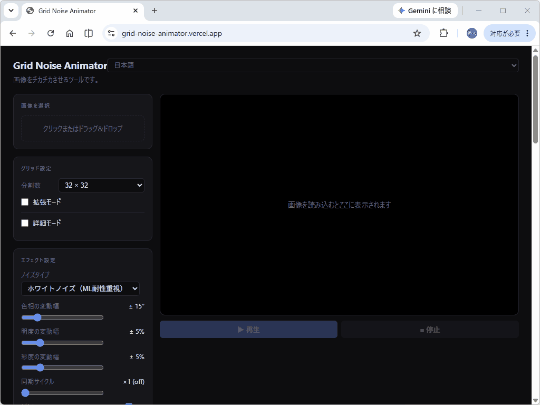540x405 pixels.
Task: Reload the Grid Noise Animator page
Action: [51, 33]
